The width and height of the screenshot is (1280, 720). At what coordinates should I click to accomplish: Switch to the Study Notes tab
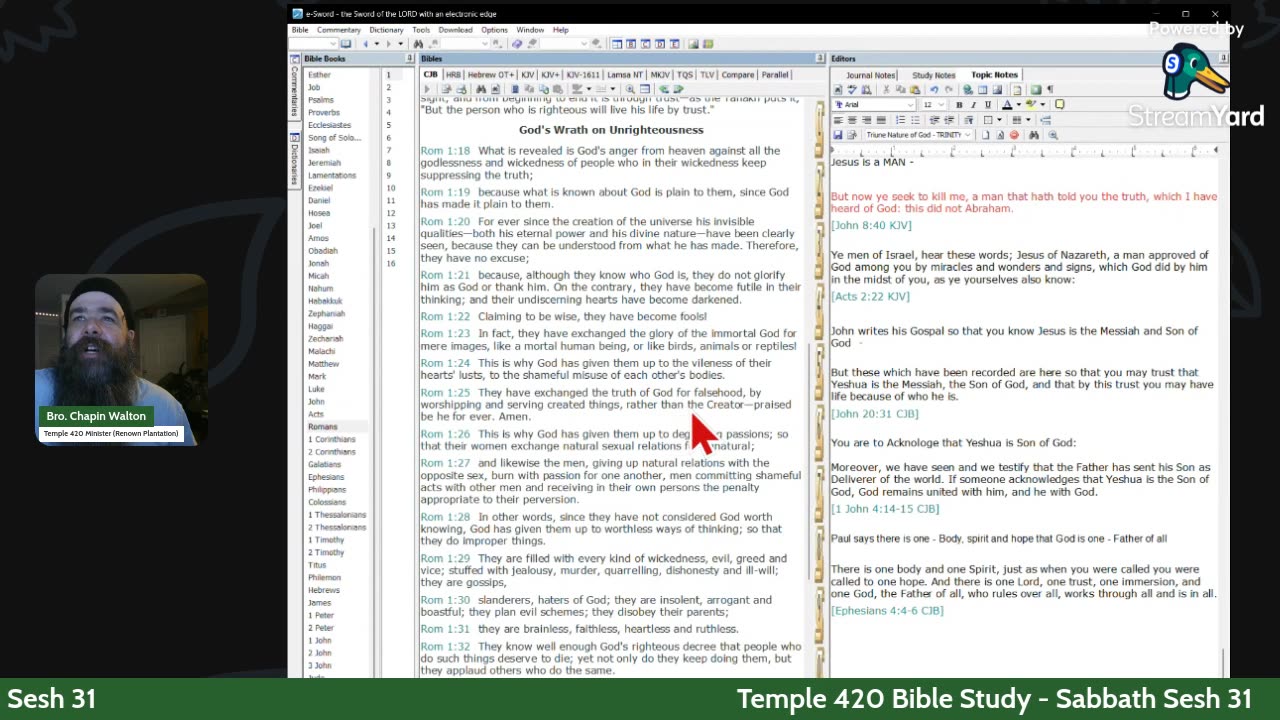pos(934,75)
